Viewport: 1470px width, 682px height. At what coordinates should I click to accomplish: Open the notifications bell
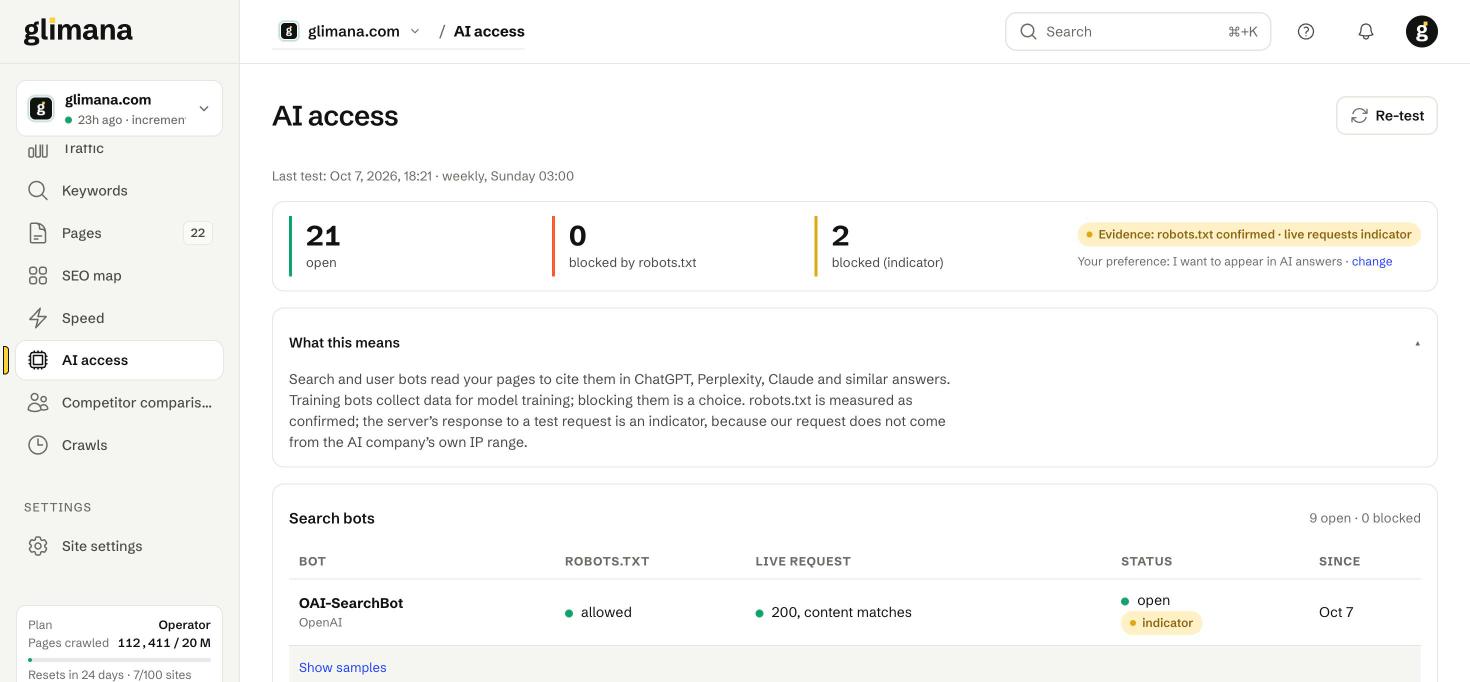(x=1366, y=32)
